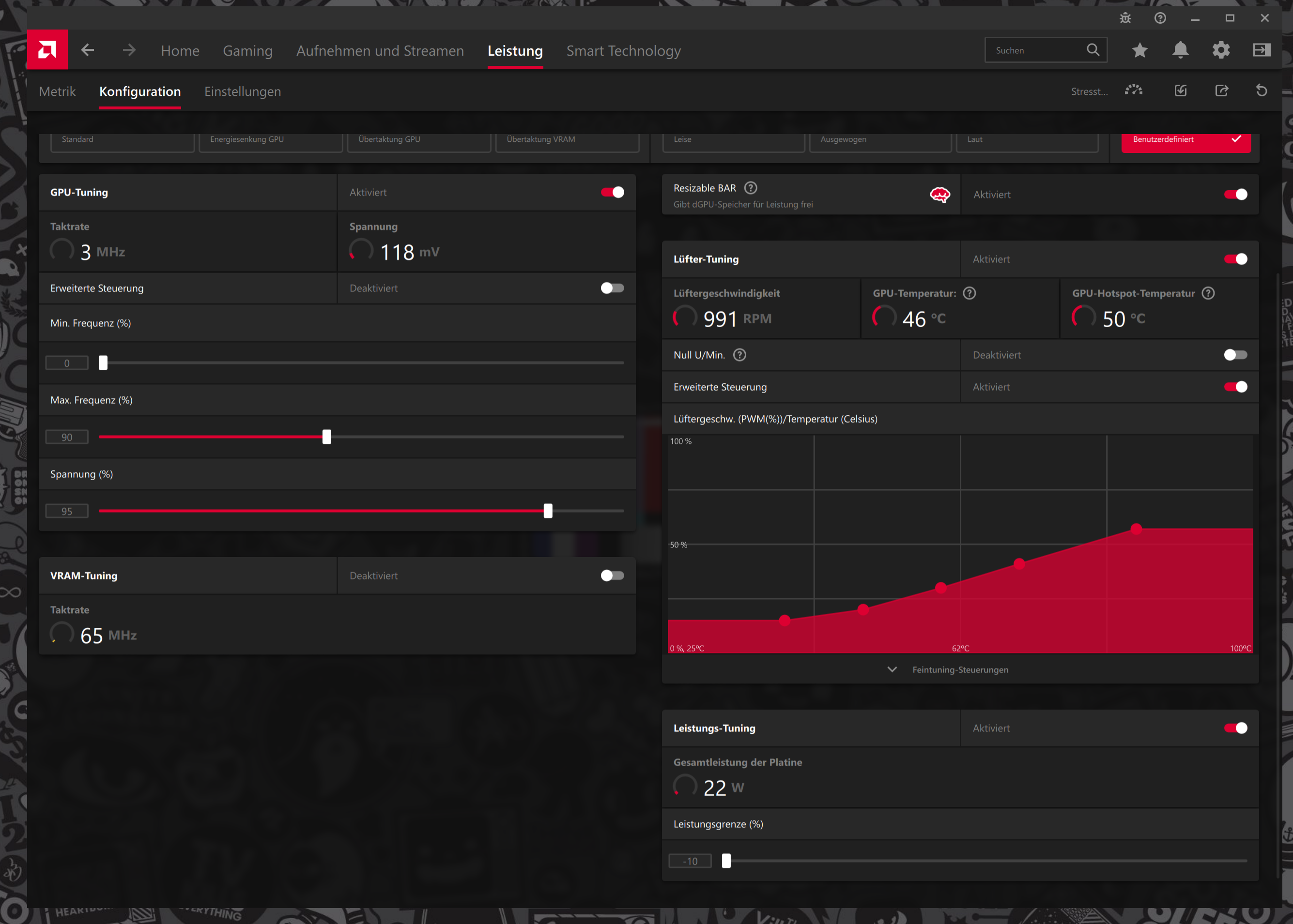
Task: Click the Max. Frequenz slider handle
Action: pyautogui.click(x=327, y=437)
